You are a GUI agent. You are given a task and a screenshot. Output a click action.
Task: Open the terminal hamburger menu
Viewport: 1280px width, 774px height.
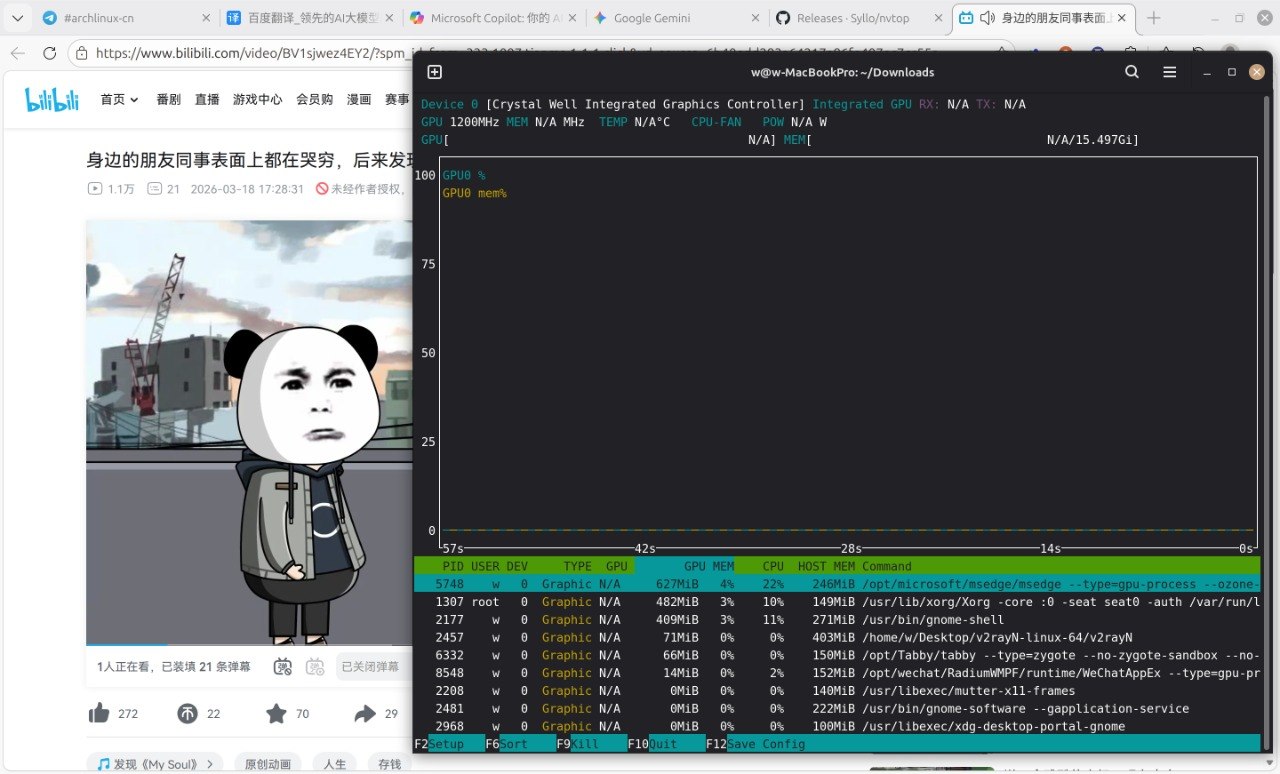[1169, 72]
